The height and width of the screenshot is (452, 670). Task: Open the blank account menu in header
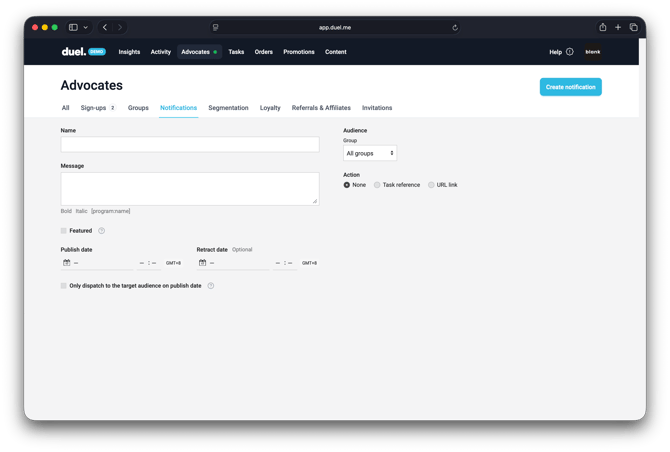coord(593,52)
